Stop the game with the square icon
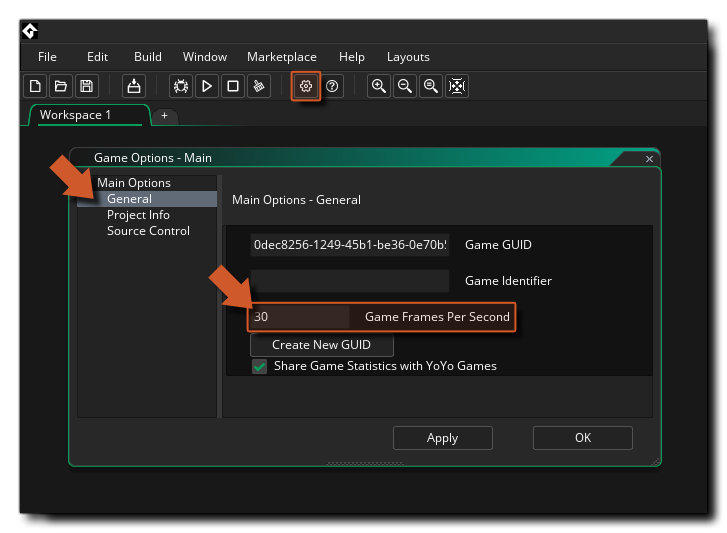This screenshot has height=533, width=727. [x=233, y=86]
